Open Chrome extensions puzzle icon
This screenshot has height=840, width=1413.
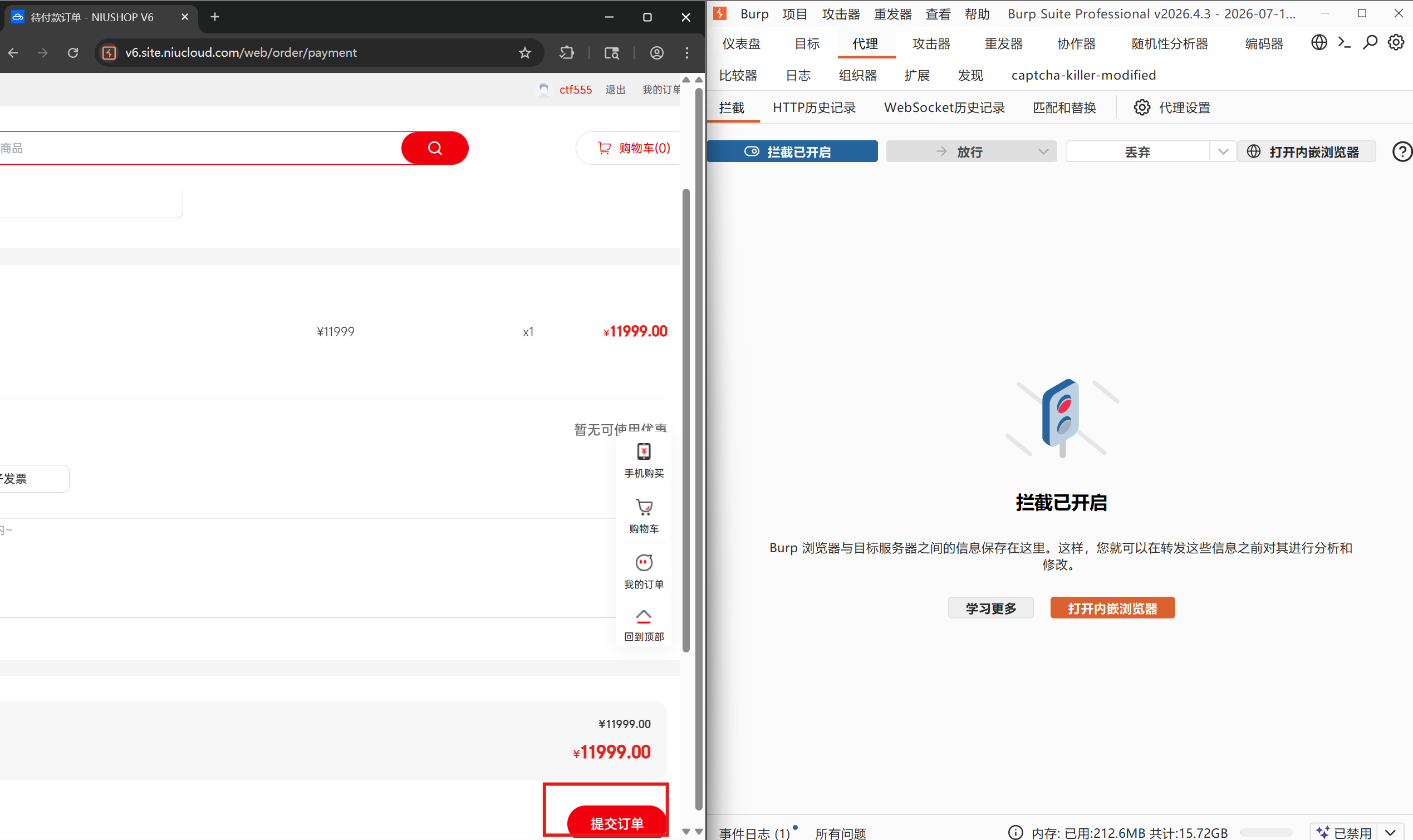[x=567, y=53]
